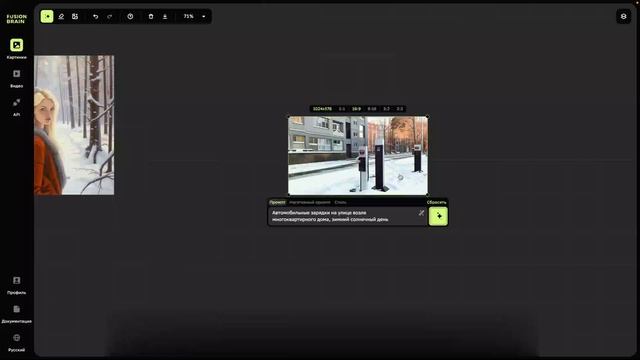Open the Видео section icon
This screenshot has width=640, height=360.
(16, 74)
